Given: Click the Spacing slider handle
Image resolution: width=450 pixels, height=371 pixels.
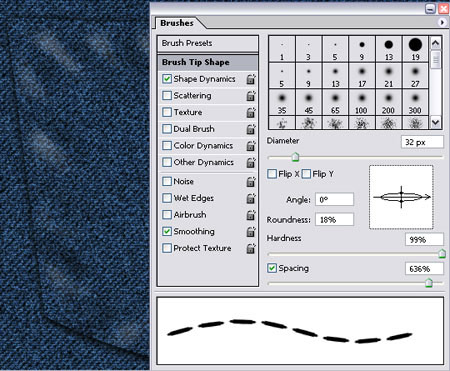Looking at the screenshot, I should pyautogui.click(x=429, y=283).
